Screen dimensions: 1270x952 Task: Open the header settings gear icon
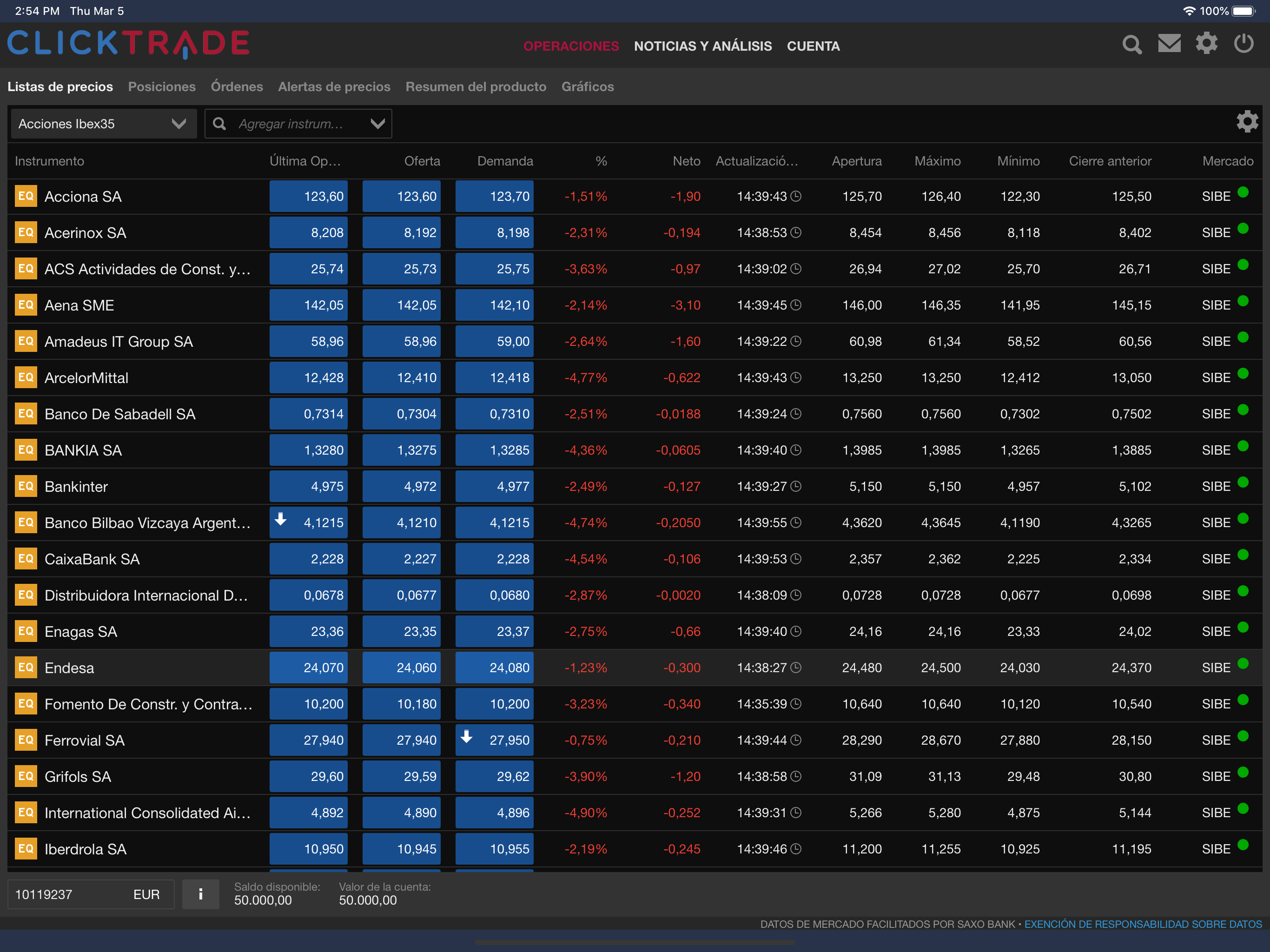pyautogui.click(x=1206, y=44)
